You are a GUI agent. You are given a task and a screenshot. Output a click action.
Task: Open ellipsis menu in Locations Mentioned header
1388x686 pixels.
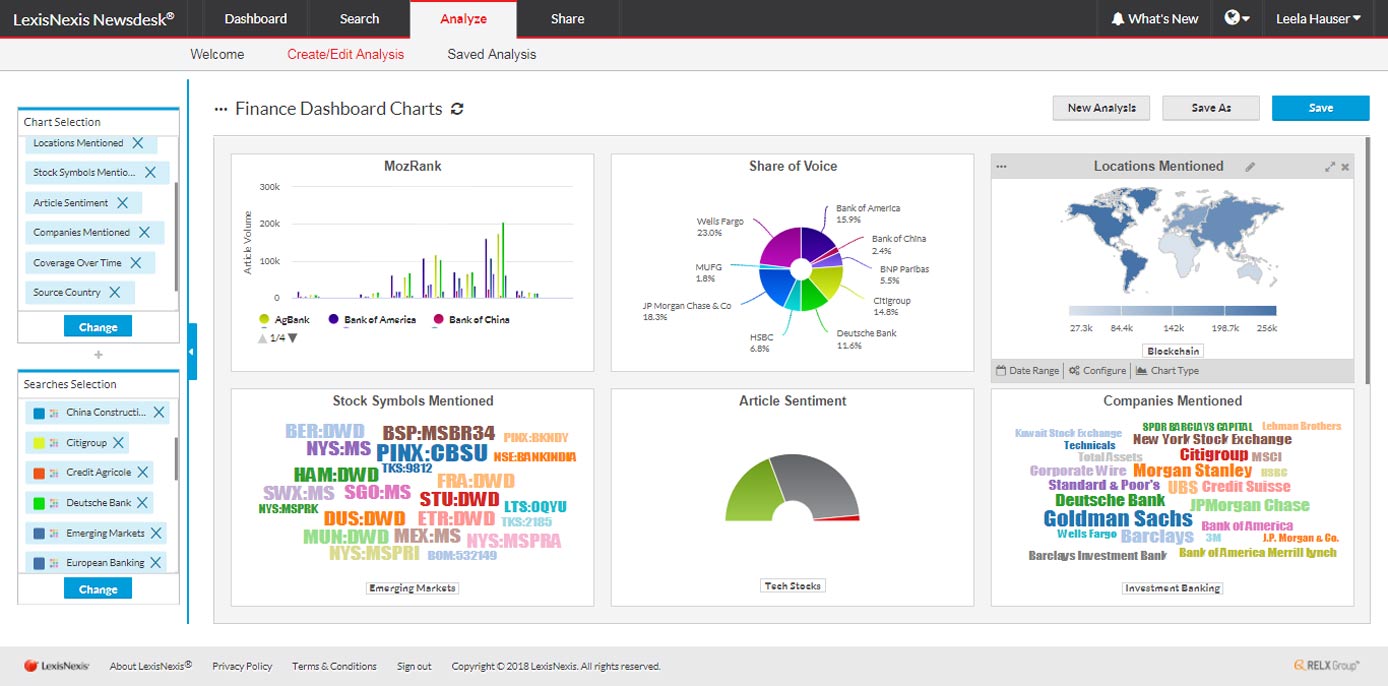tap(1002, 167)
